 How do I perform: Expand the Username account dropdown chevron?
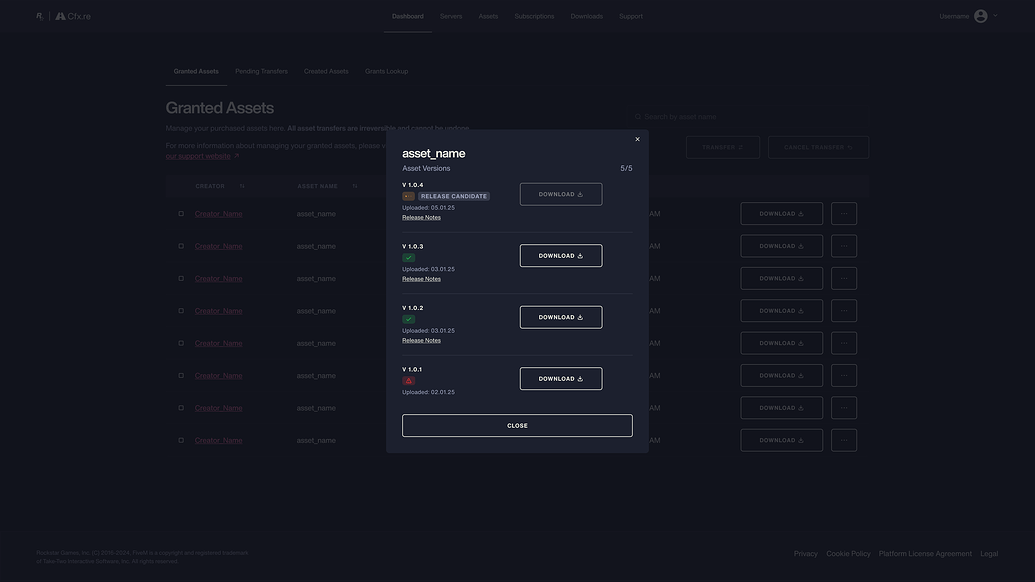coord(995,16)
